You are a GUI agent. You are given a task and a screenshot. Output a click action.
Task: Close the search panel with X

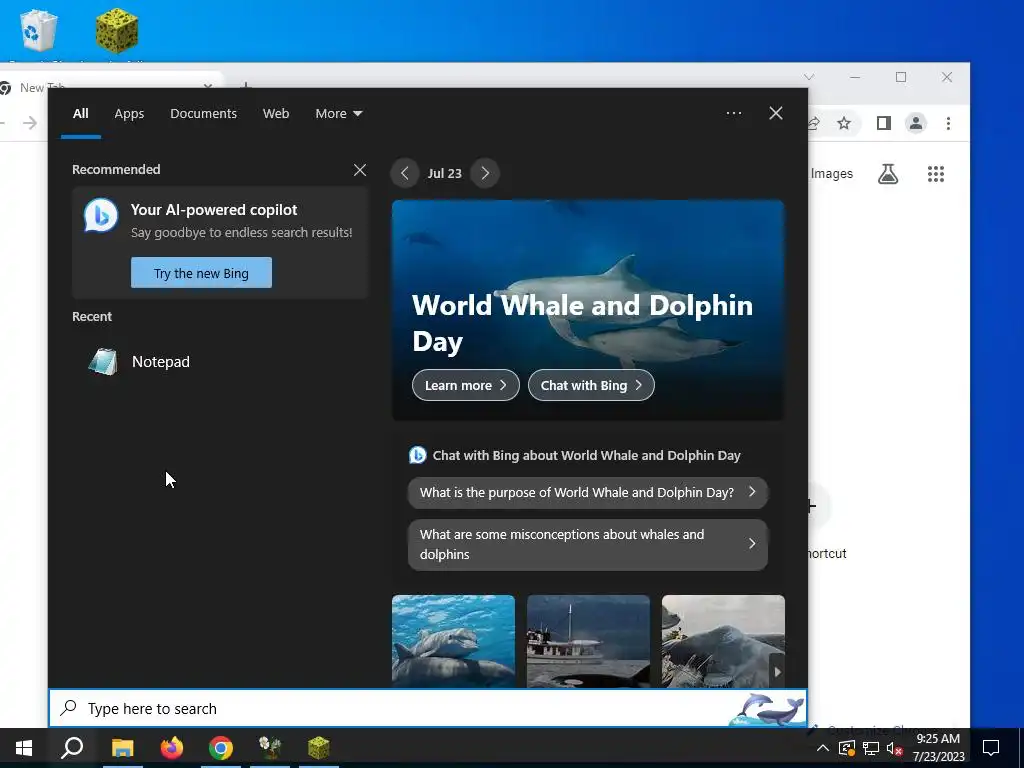click(x=775, y=113)
